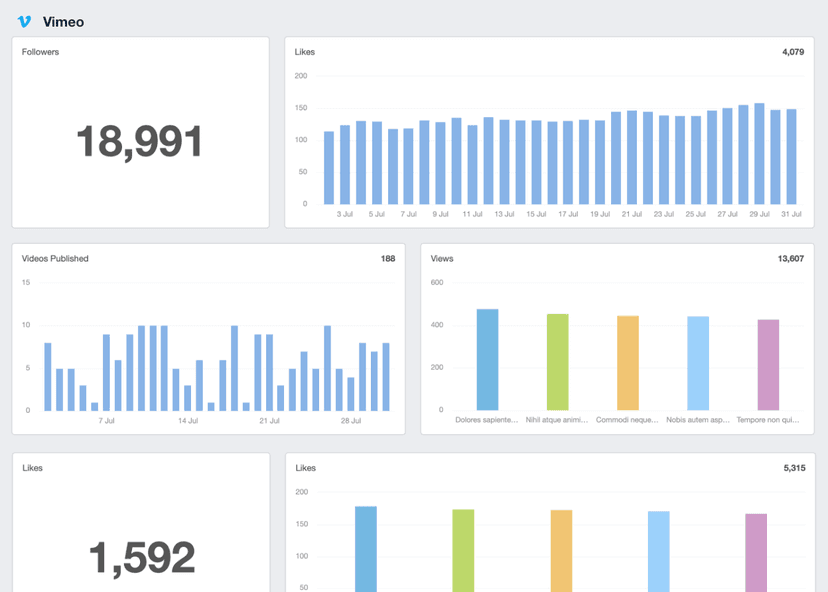Click the 4,079 total in the Likes widget

pyautogui.click(x=791, y=51)
